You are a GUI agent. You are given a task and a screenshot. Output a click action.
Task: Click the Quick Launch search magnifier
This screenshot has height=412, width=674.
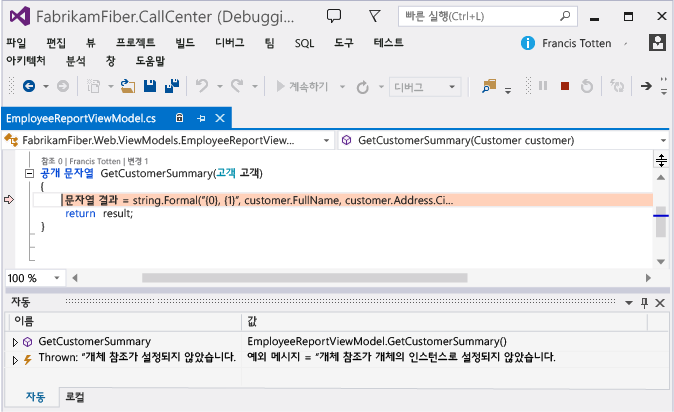565,16
